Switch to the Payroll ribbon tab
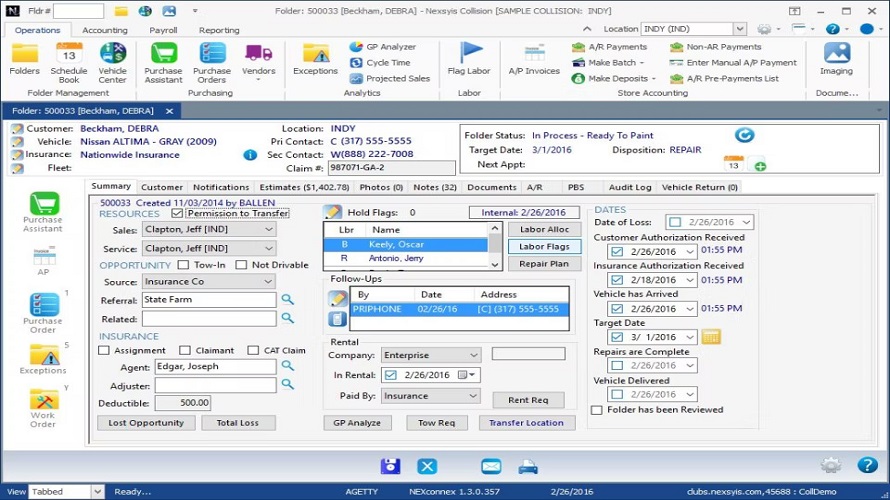The width and height of the screenshot is (890, 500). pyautogui.click(x=163, y=30)
